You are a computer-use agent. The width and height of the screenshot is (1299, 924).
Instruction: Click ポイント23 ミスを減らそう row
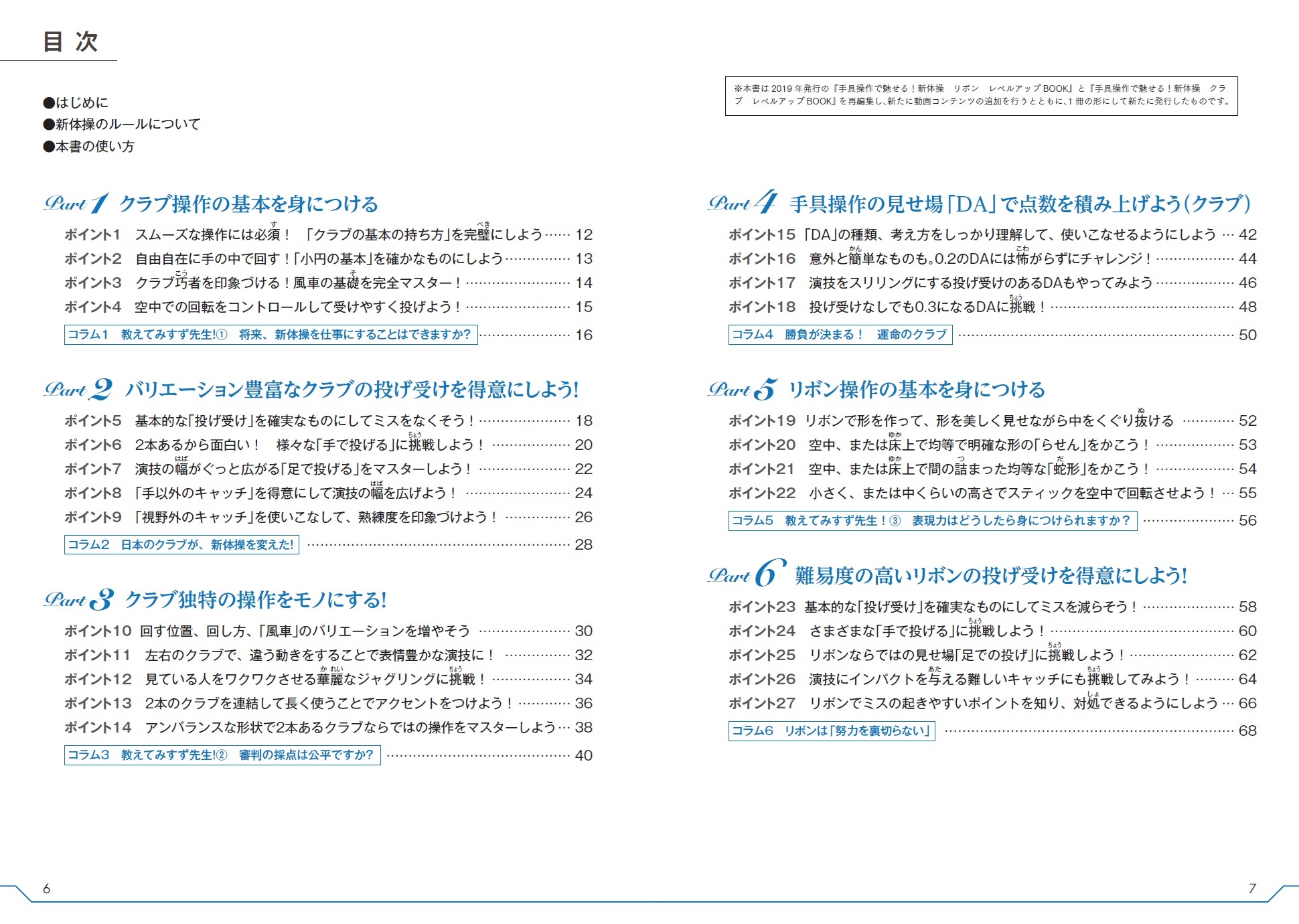point(992,607)
